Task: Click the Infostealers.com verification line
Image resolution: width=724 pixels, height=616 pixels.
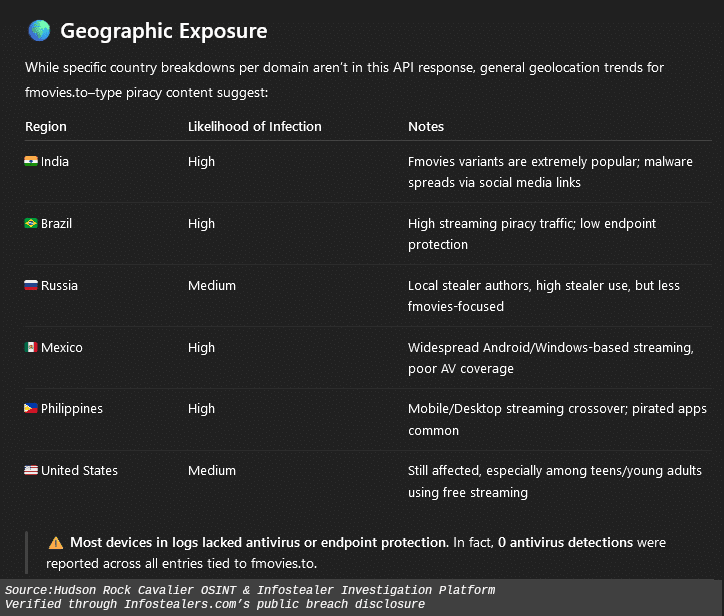Action: pyautogui.click(x=215, y=604)
